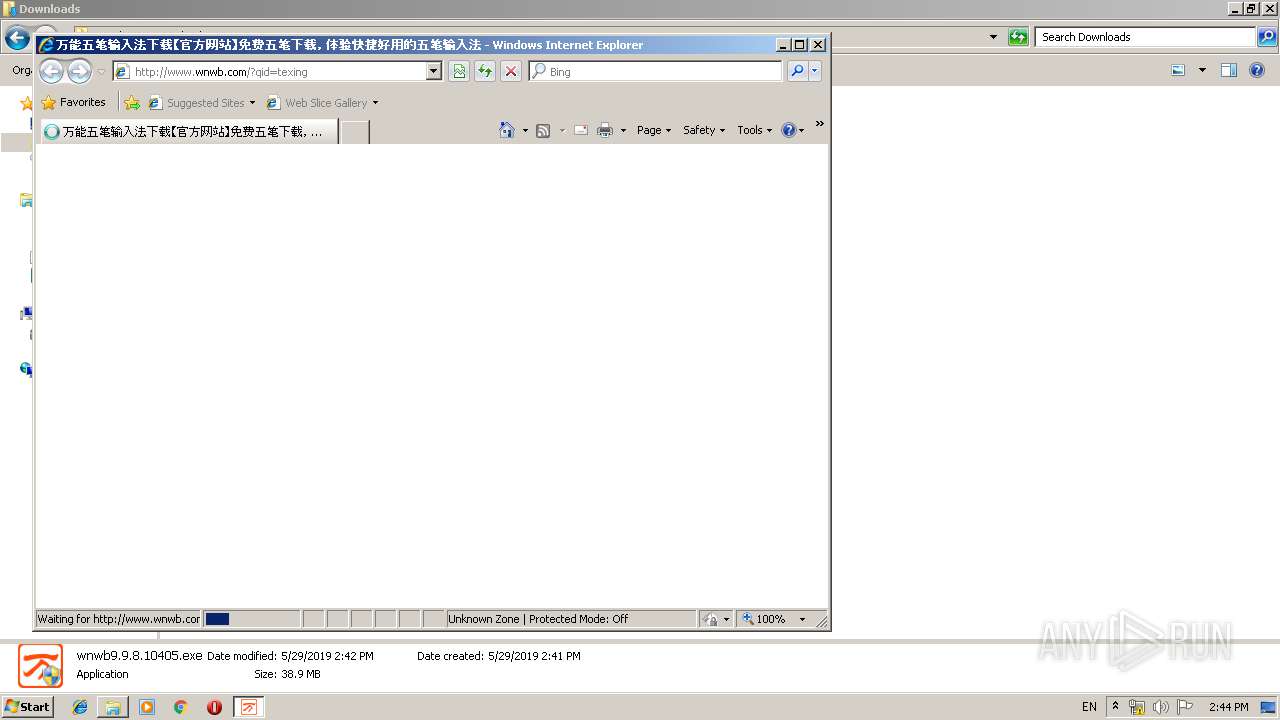The height and width of the screenshot is (720, 1280).
Task: Select the wnwb page tab
Action: click(189, 131)
